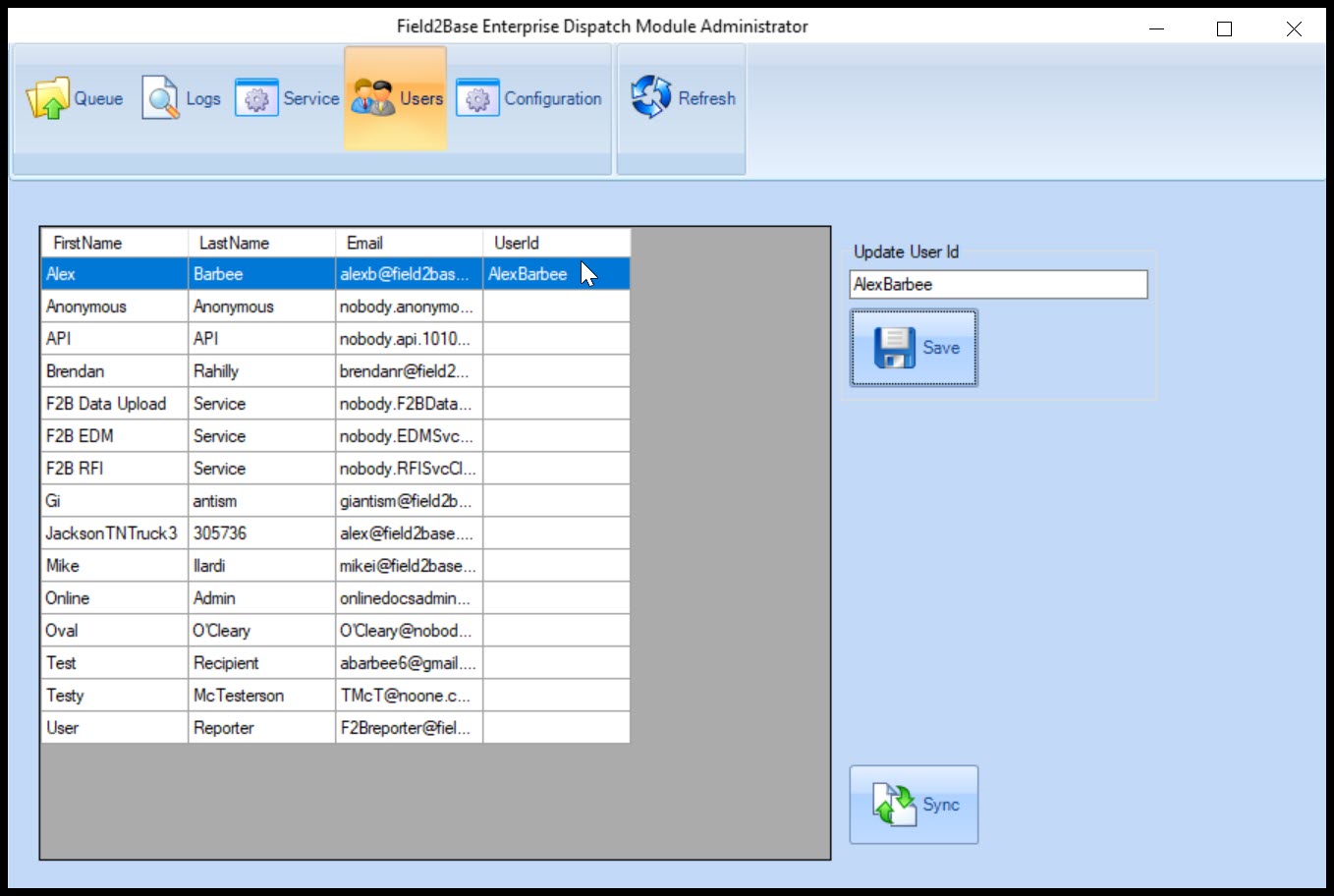Screen dimensions: 1334x896
Task: Select the 'Brendan' row first name
Action: (x=114, y=371)
